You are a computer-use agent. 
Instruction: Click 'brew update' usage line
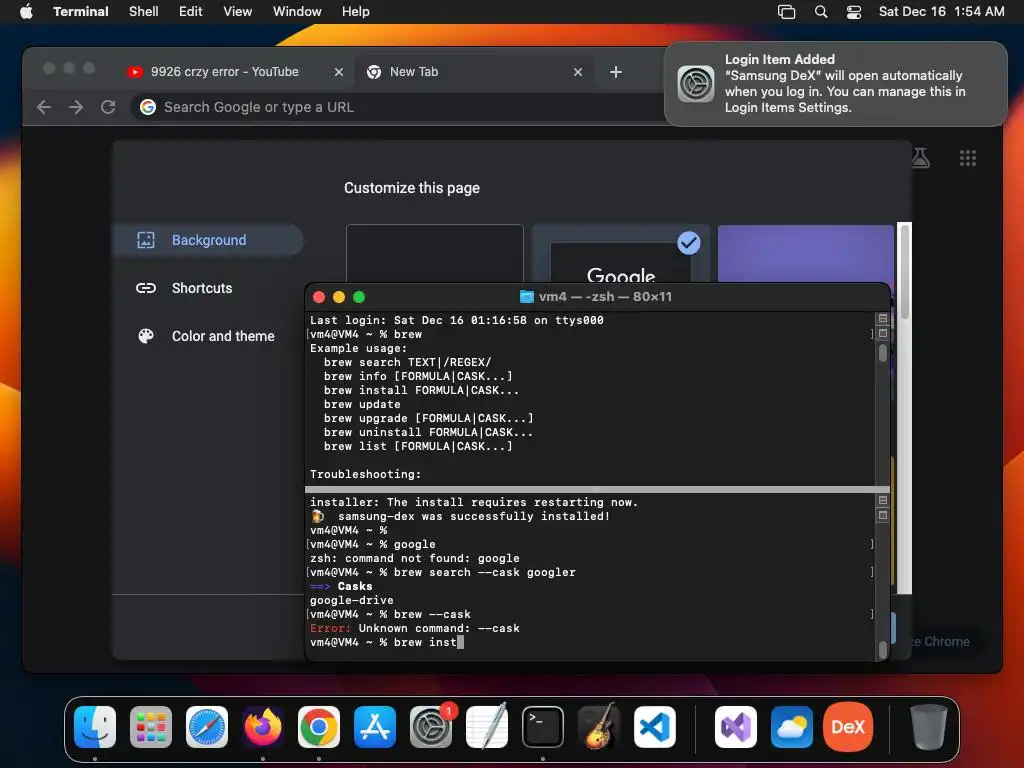point(362,404)
